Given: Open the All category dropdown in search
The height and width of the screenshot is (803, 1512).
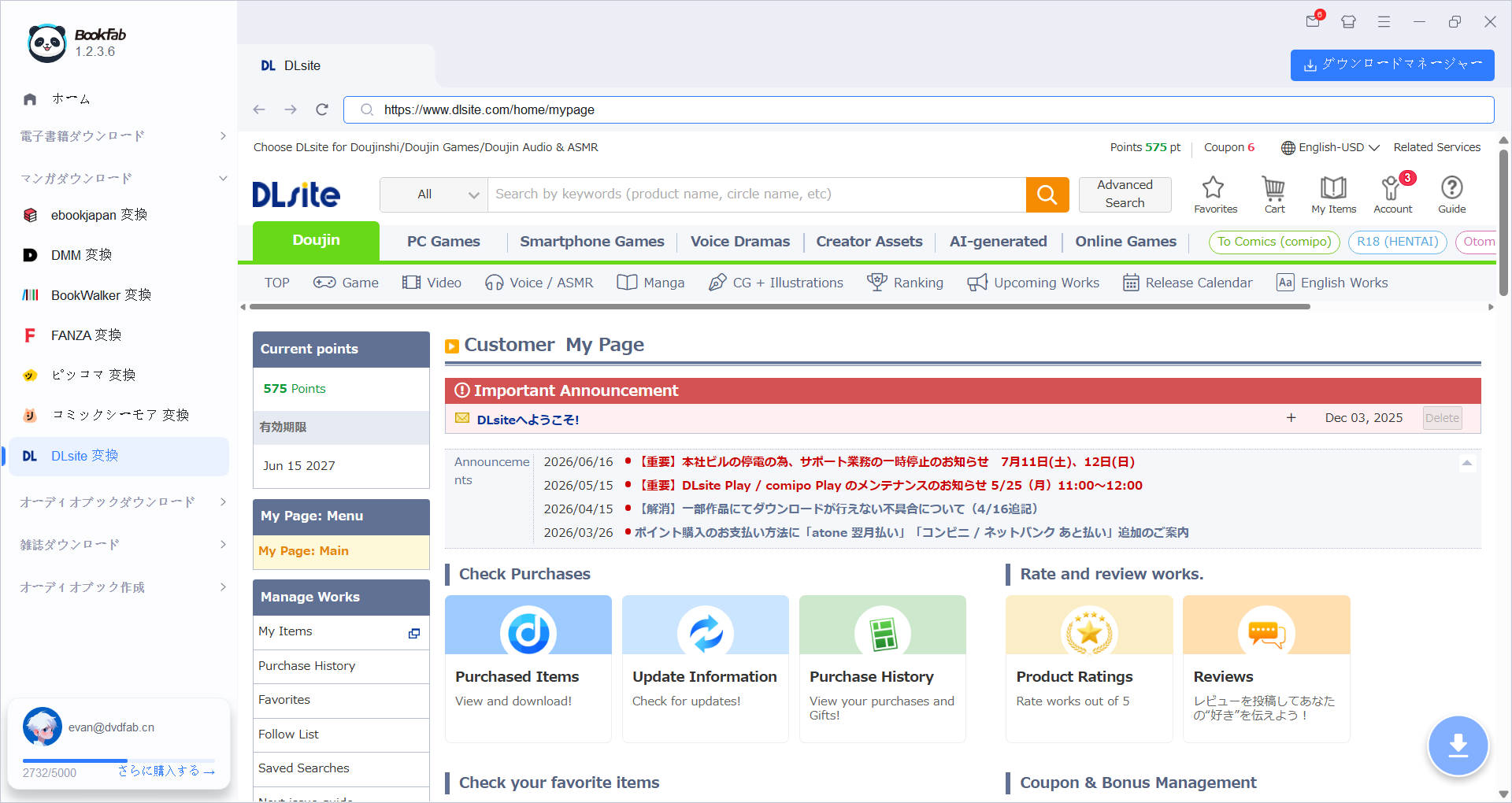Looking at the screenshot, I should pos(434,194).
